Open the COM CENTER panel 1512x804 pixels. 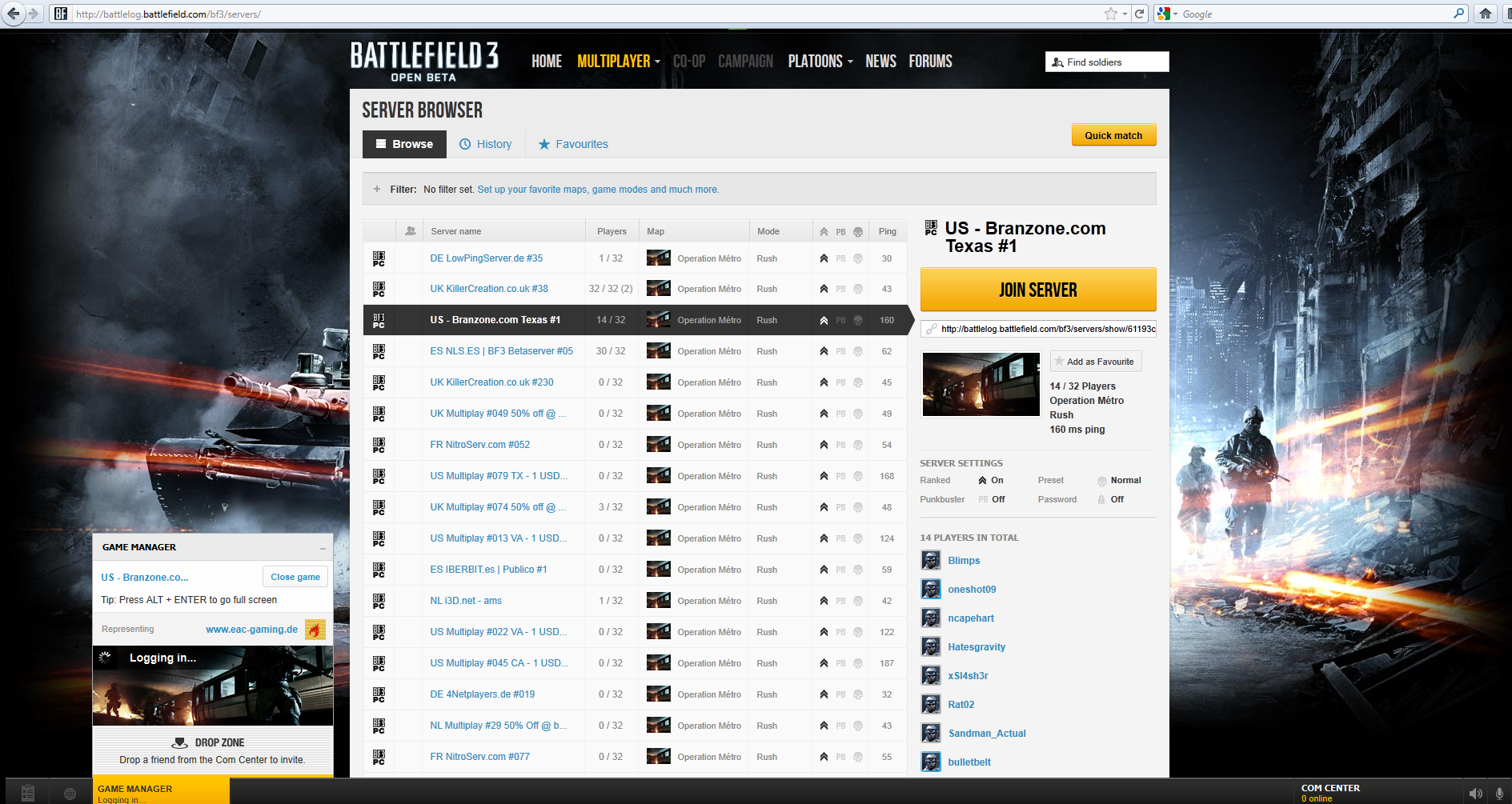[1330, 792]
